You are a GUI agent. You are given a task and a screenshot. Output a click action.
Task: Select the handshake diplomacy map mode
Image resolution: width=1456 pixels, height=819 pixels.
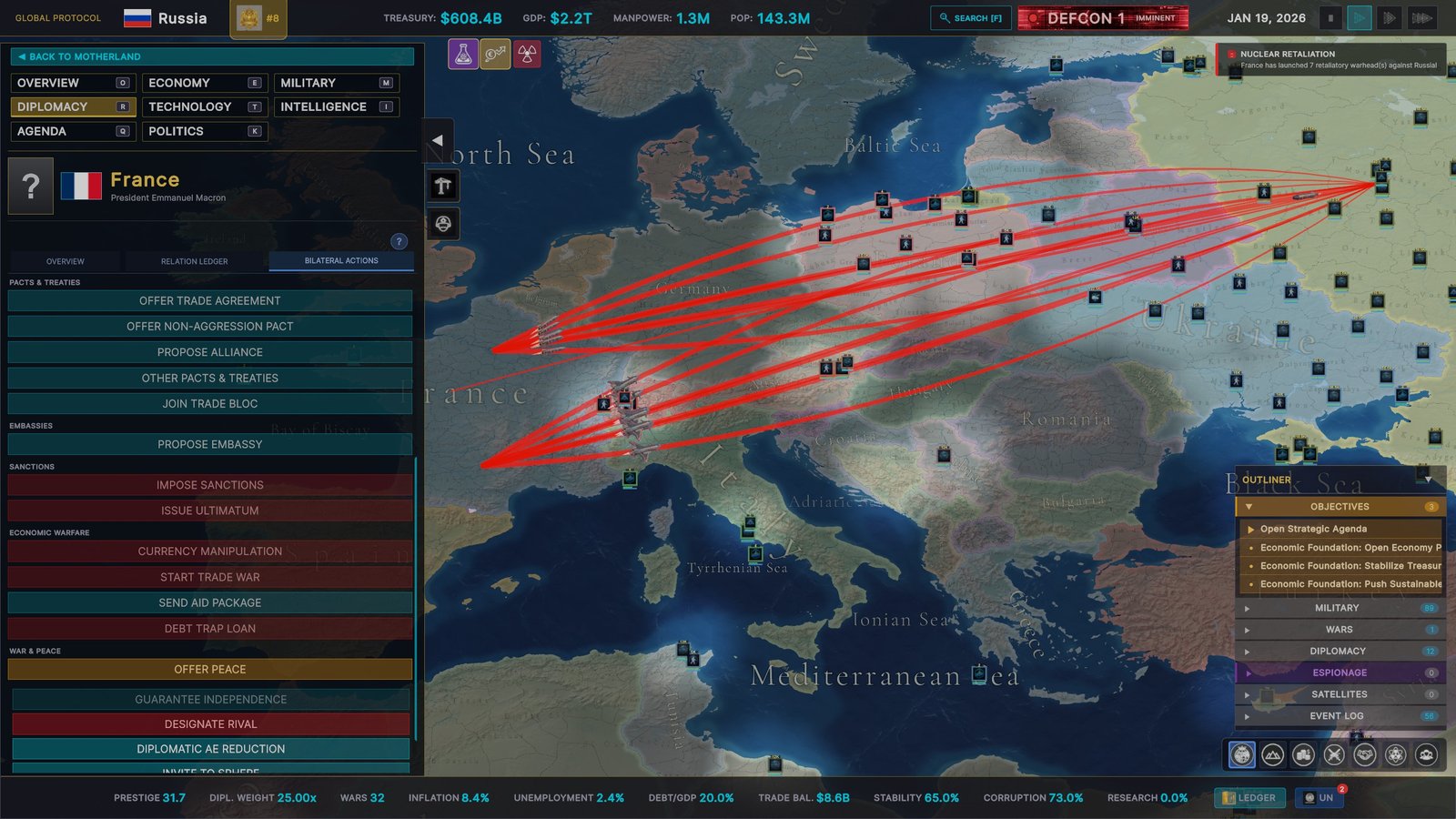[1365, 754]
